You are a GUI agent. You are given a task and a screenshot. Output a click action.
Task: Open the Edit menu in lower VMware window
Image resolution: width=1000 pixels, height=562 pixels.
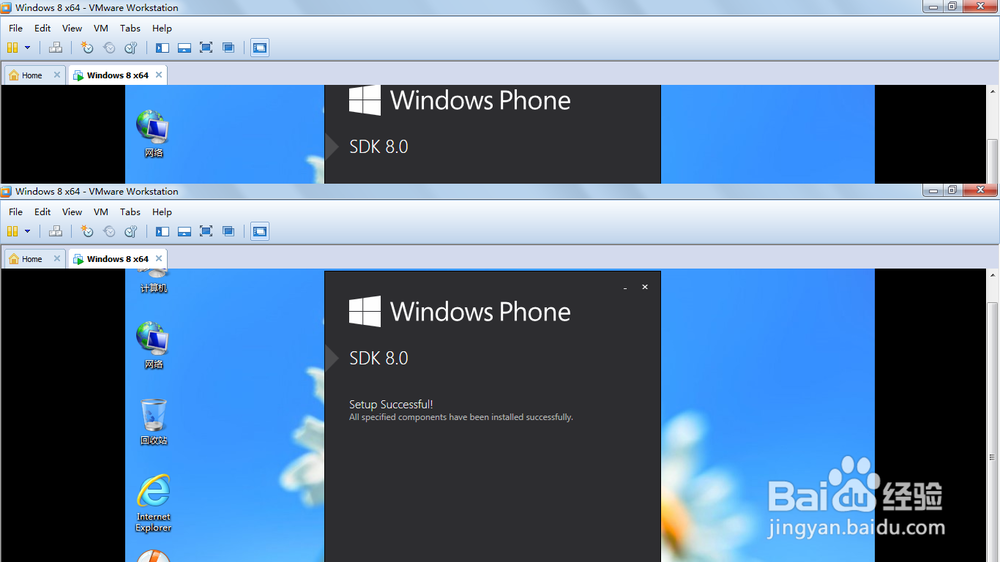click(x=42, y=212)
